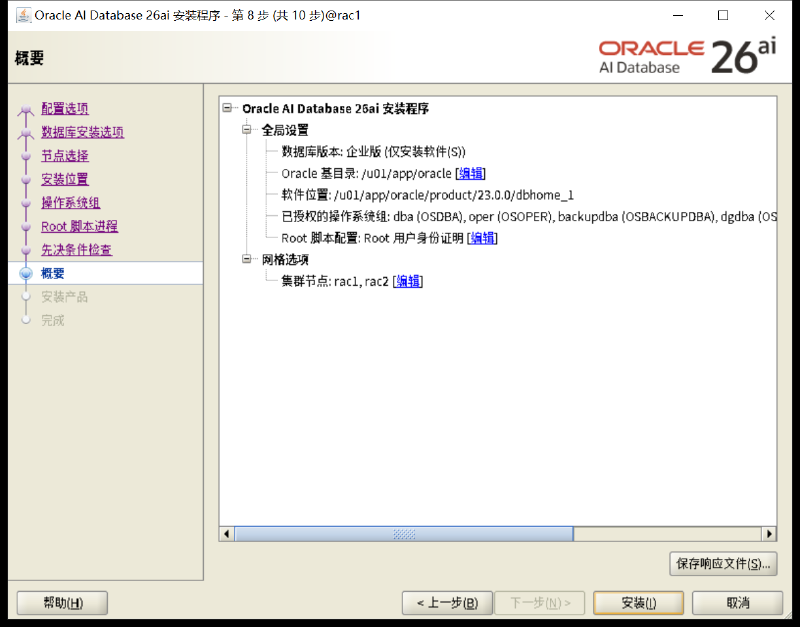Image resolution: width=800 pixels, height=627 pixels.
Task: Edit the Oracle 基目录 path
Action: (470, 173)
